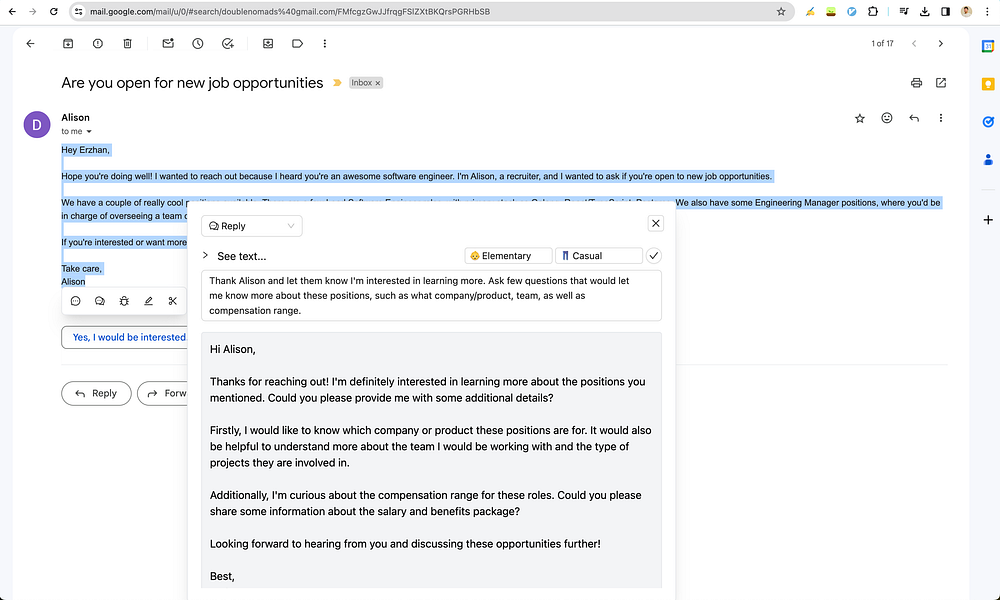Select the Elementary reading level pill
1000x600 pixels.
pos(507,255)
